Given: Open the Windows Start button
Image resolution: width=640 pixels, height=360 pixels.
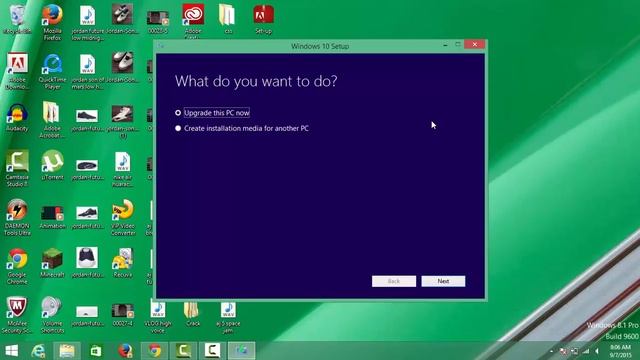Looking at the screenshot, I should 11,351.
